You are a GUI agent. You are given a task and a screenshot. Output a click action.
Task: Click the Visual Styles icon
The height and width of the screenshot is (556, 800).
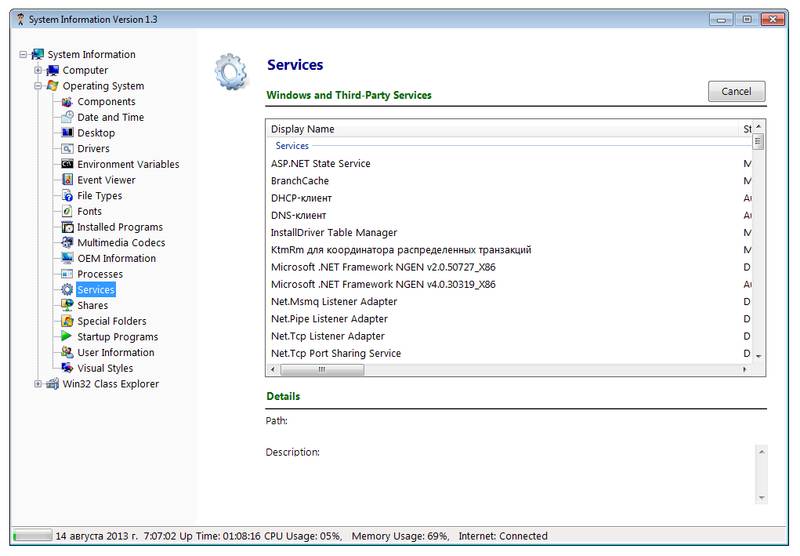pyautogui.click(x=67, y=368)
